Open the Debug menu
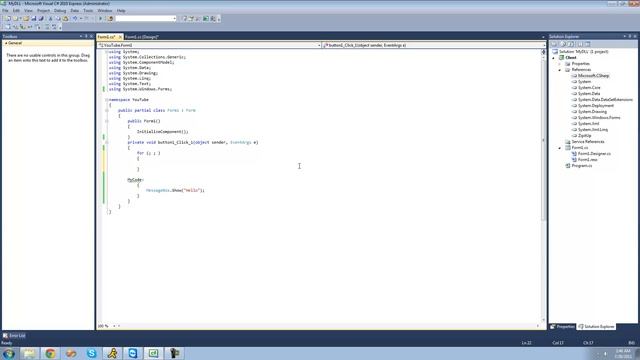640x360 pixels. (x=60, y=11)
